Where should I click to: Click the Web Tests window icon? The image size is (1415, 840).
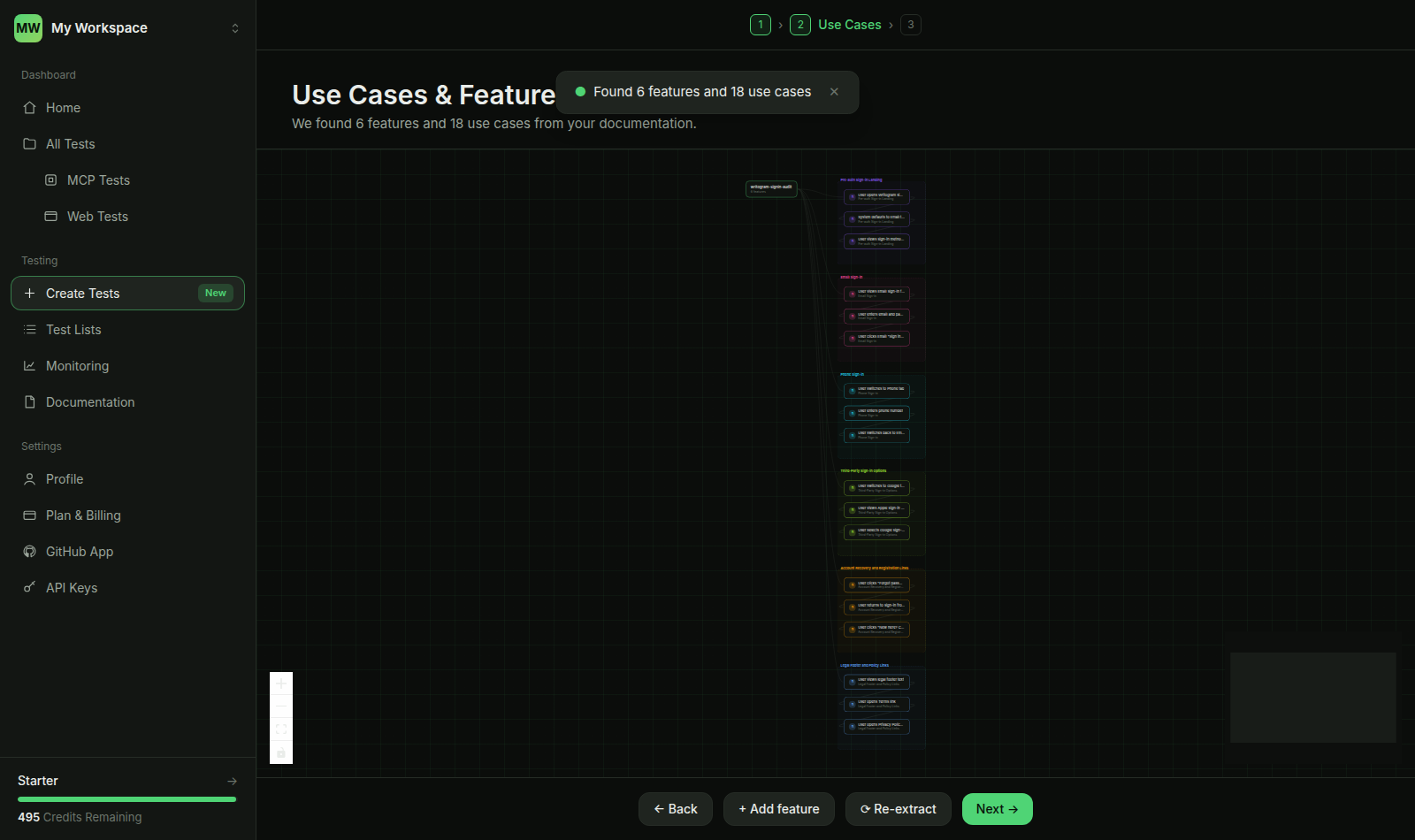50,217
